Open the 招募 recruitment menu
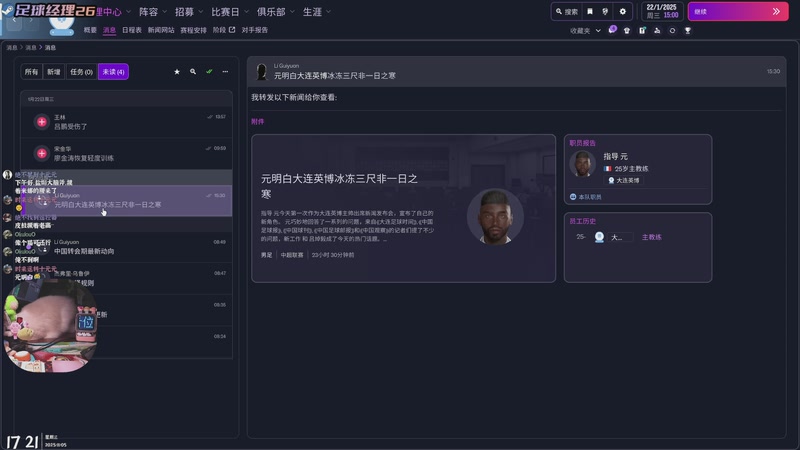This screenshot has width=800, height=450. (x=184, y=11)
